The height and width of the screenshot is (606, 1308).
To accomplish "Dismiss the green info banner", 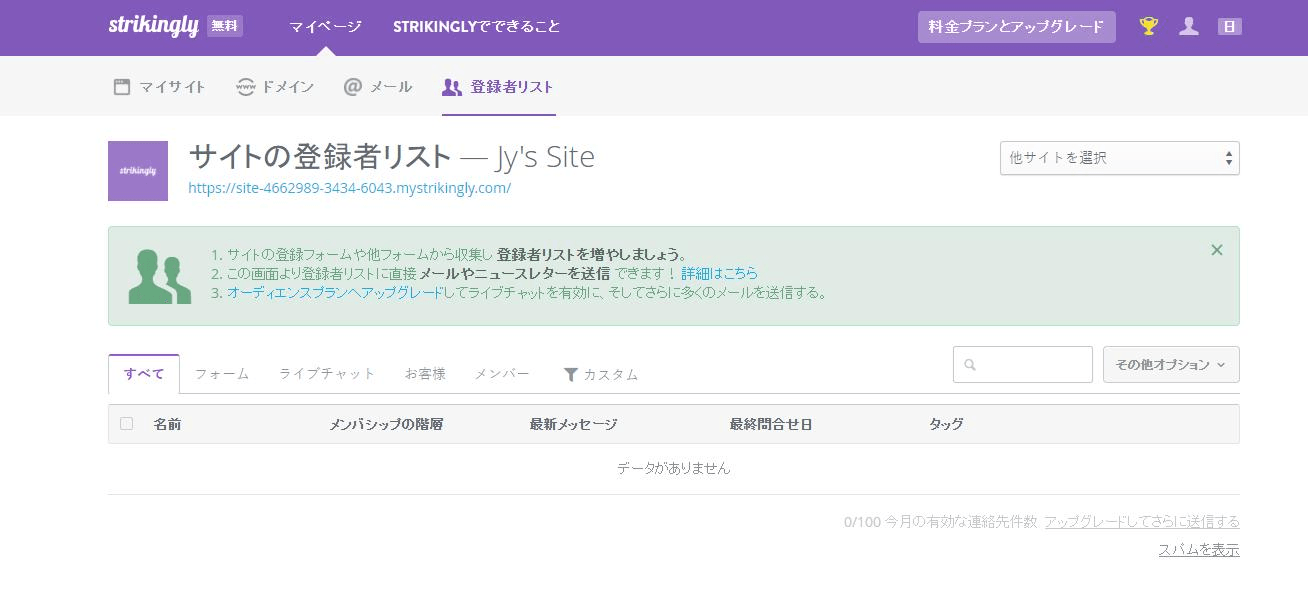I will [x=1217, y=250].
